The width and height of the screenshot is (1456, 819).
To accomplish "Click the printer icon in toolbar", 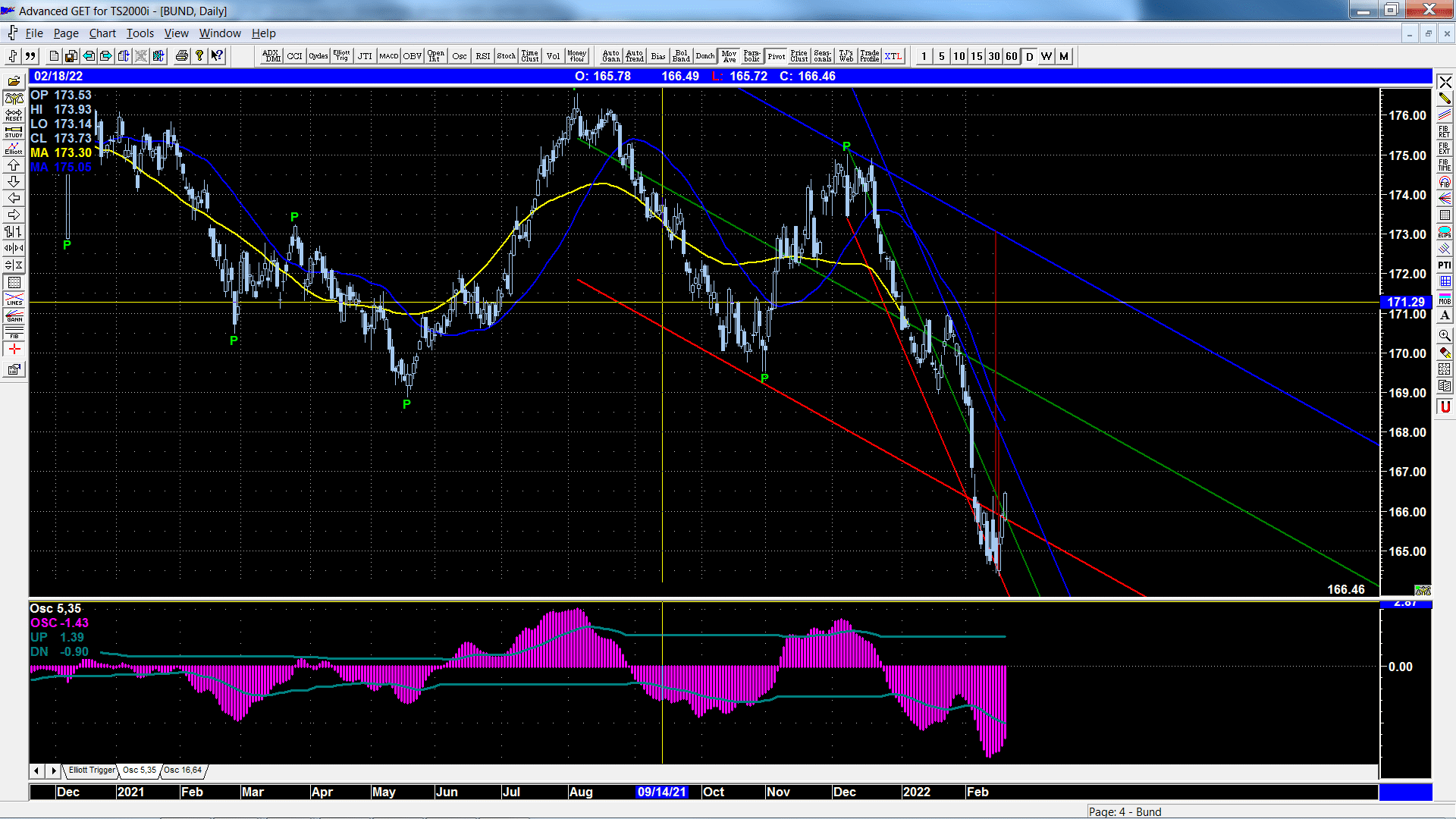I will pyautogui.click(x=181, y=56).
